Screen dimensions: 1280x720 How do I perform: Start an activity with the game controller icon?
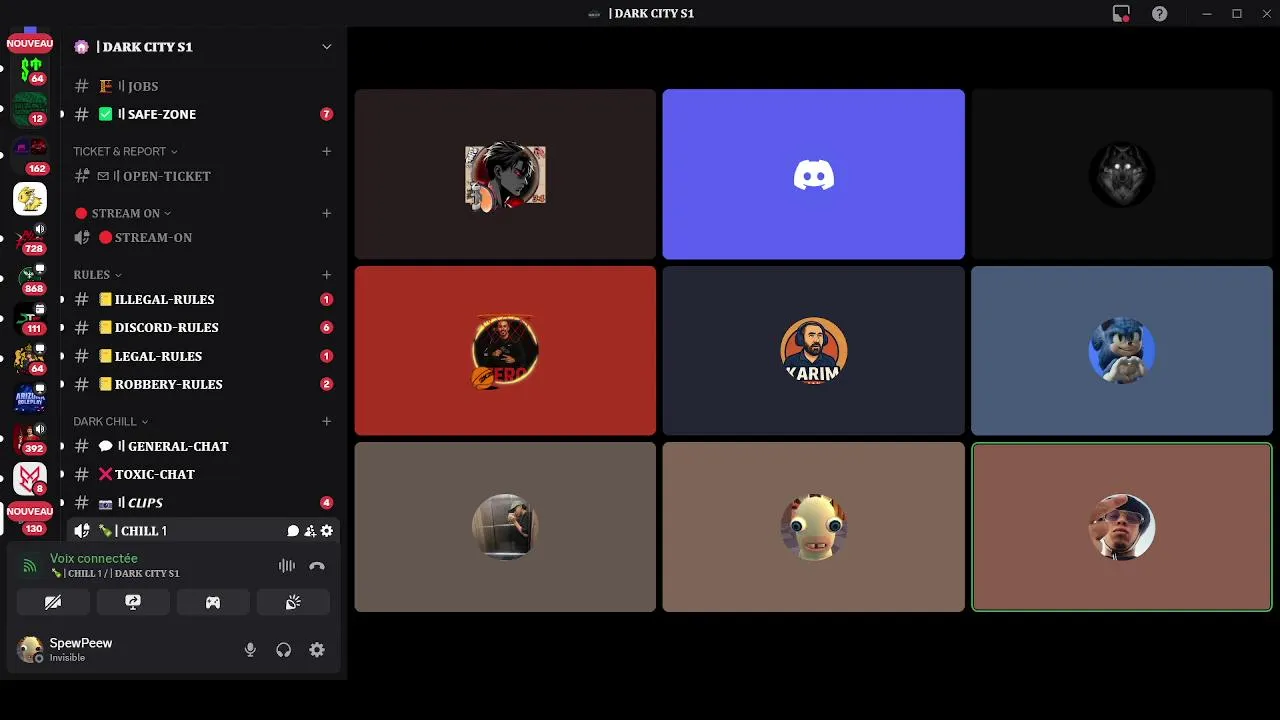click(x=213, y=602)
